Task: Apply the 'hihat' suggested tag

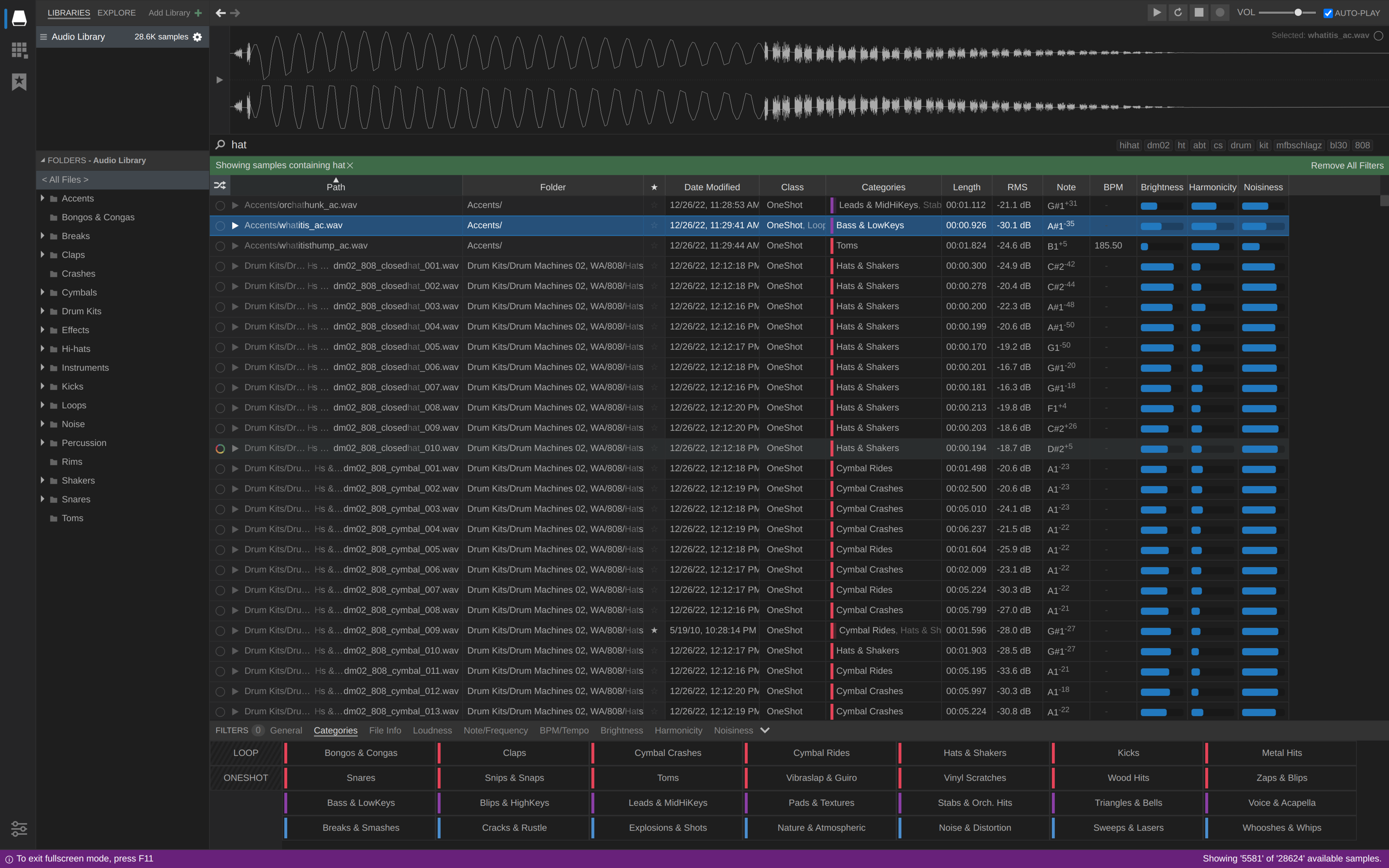Action: 1129,145
